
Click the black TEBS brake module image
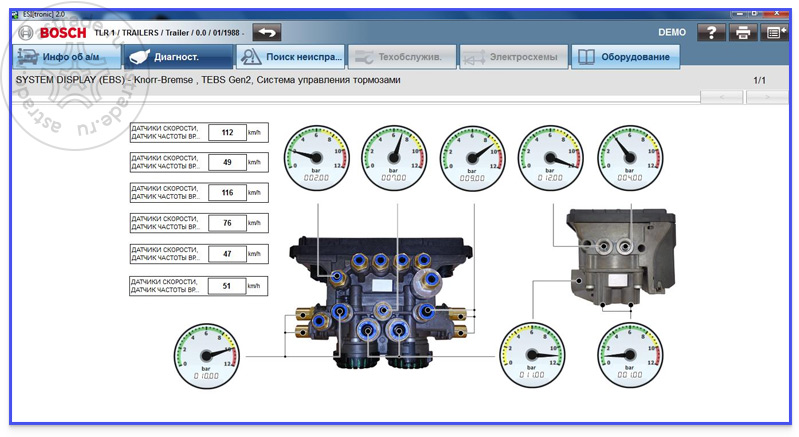click(381, 303)
